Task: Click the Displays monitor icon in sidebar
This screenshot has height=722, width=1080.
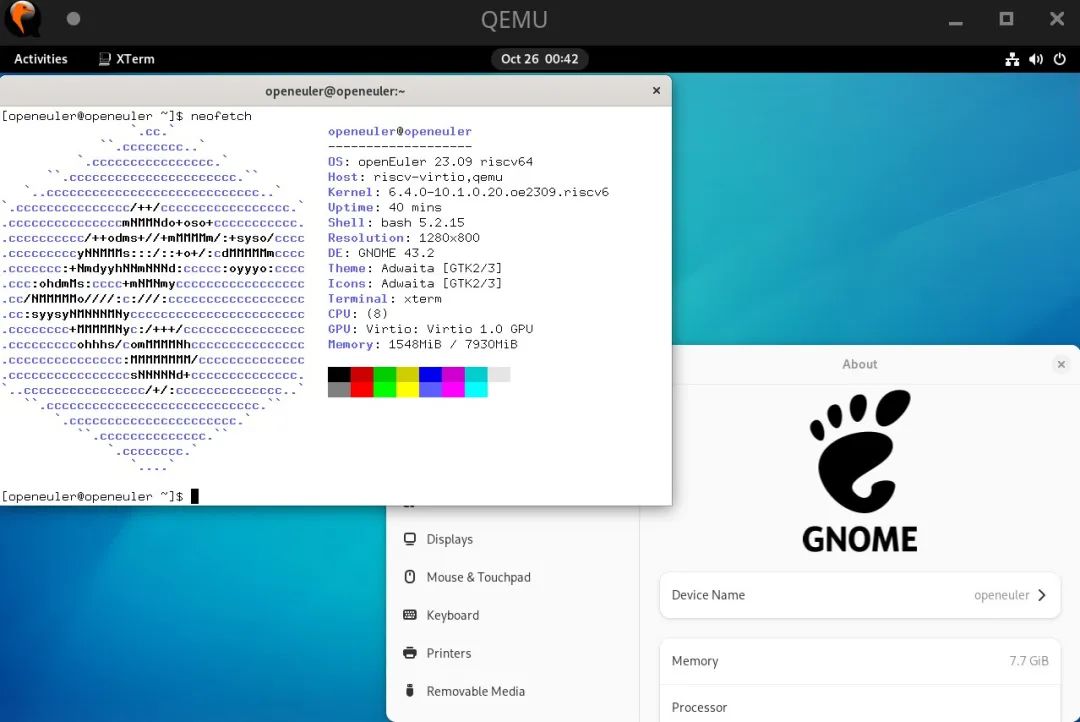Action: [410, 539]
